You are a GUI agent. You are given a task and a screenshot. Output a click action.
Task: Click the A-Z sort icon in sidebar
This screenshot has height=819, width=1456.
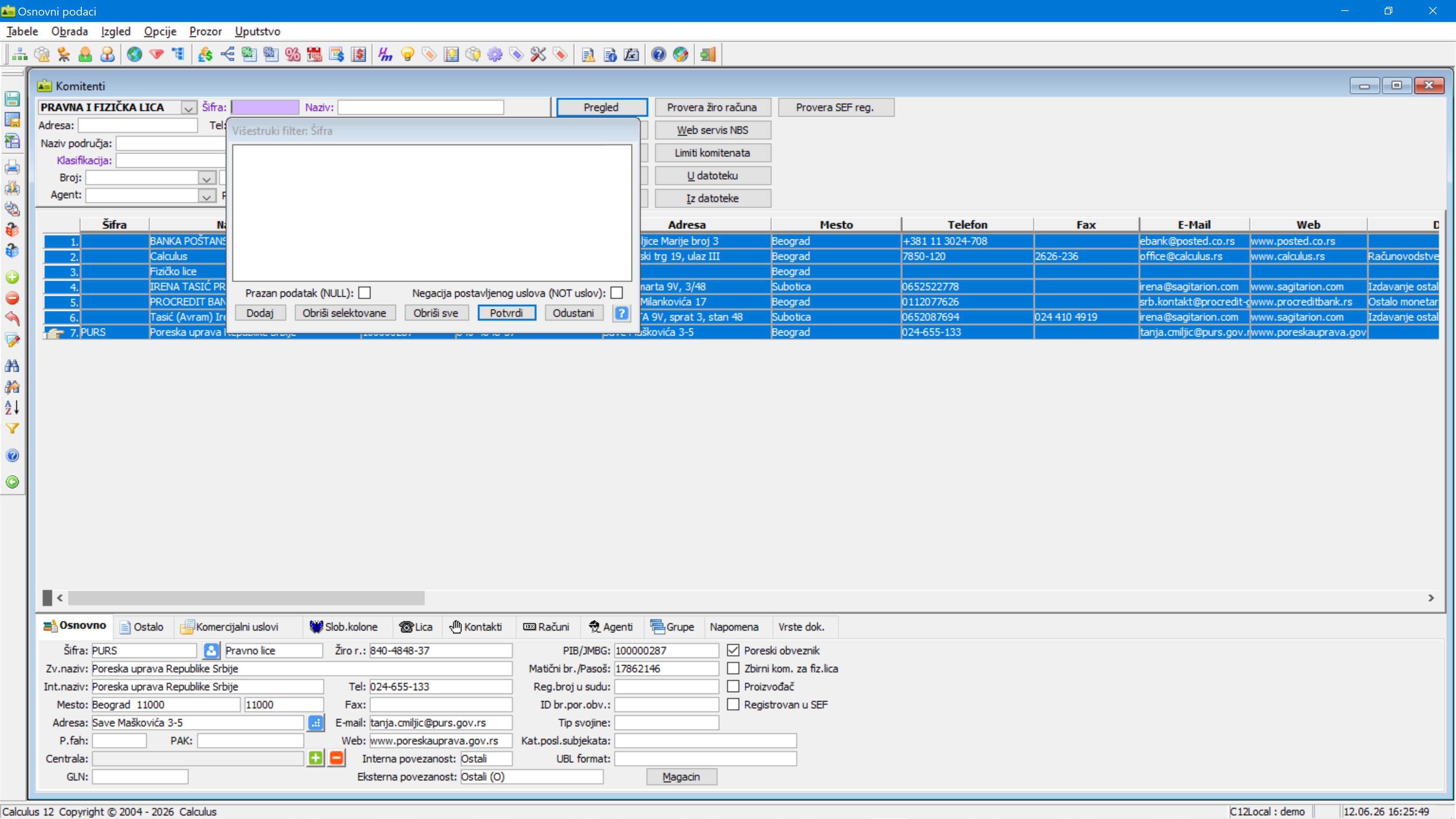click(13, 407)
